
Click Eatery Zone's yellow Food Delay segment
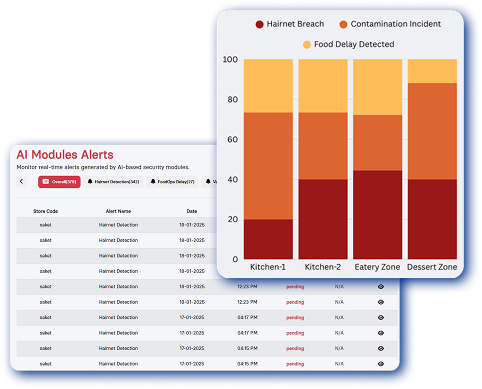pos(378,87)
